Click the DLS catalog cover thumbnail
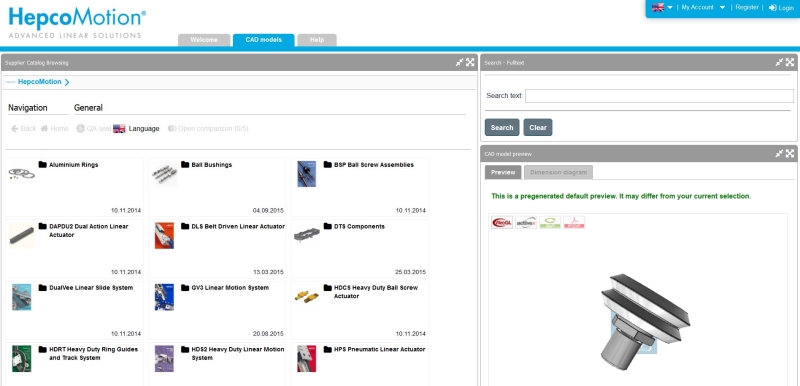The height and width of the screenshot is (386, 800). [x=164, y=236]
